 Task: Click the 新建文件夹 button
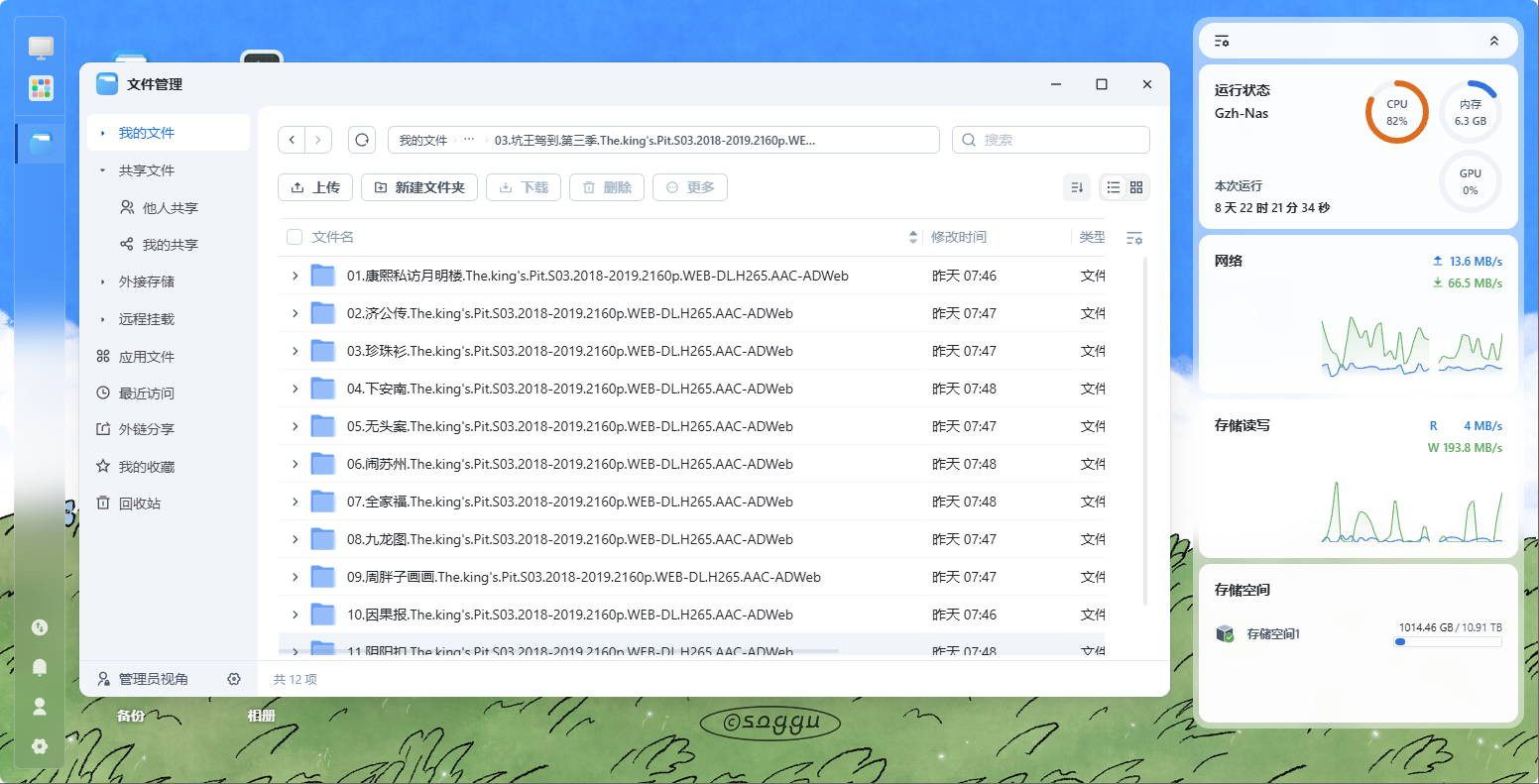(419, 187)
